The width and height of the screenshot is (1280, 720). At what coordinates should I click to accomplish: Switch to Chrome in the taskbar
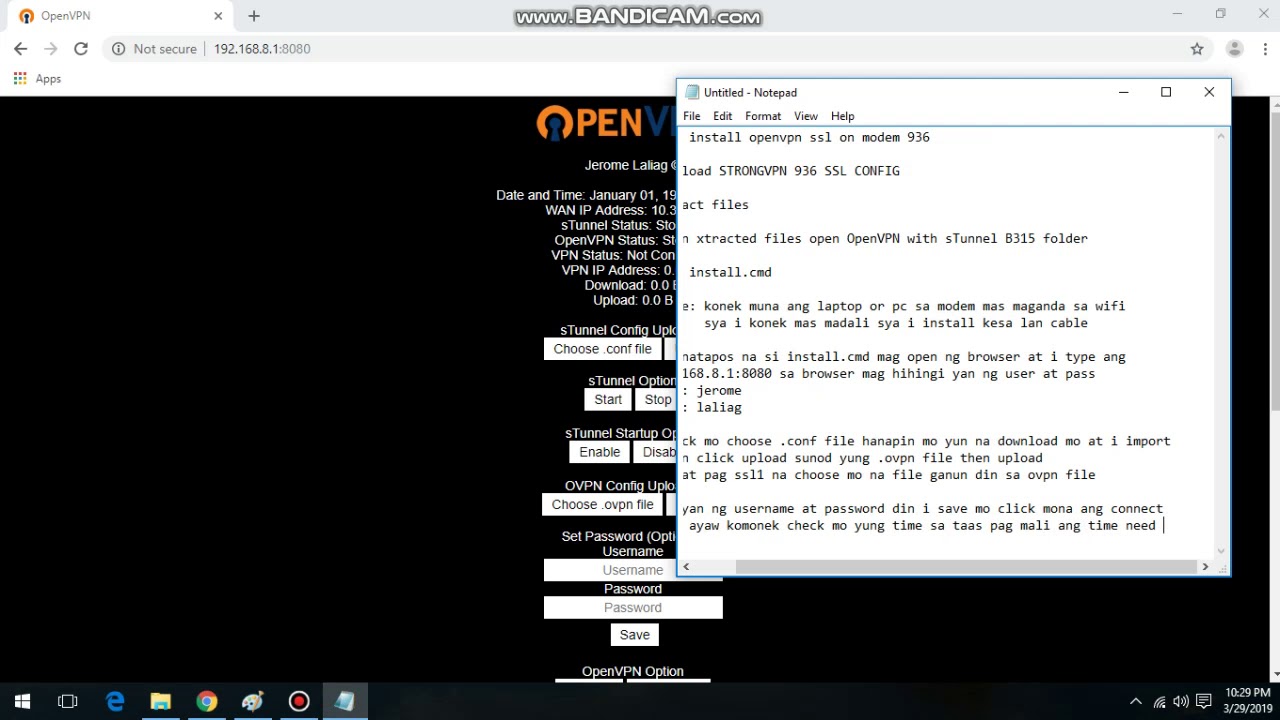pos(207,702)
